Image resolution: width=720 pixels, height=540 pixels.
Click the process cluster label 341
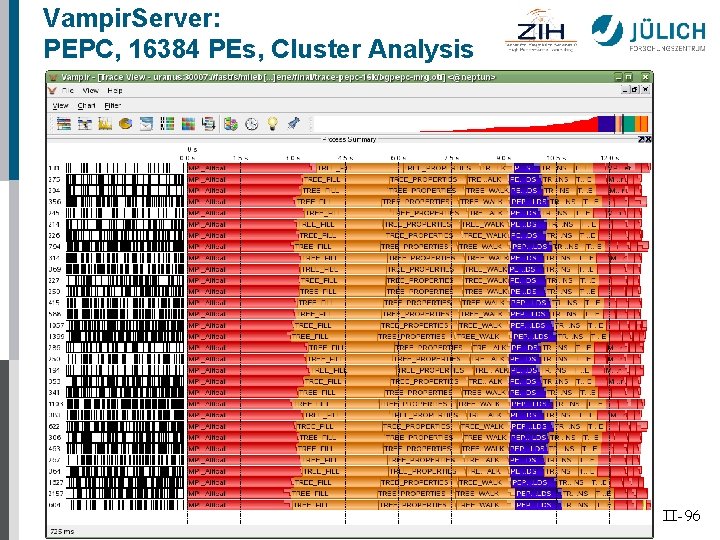54,393
